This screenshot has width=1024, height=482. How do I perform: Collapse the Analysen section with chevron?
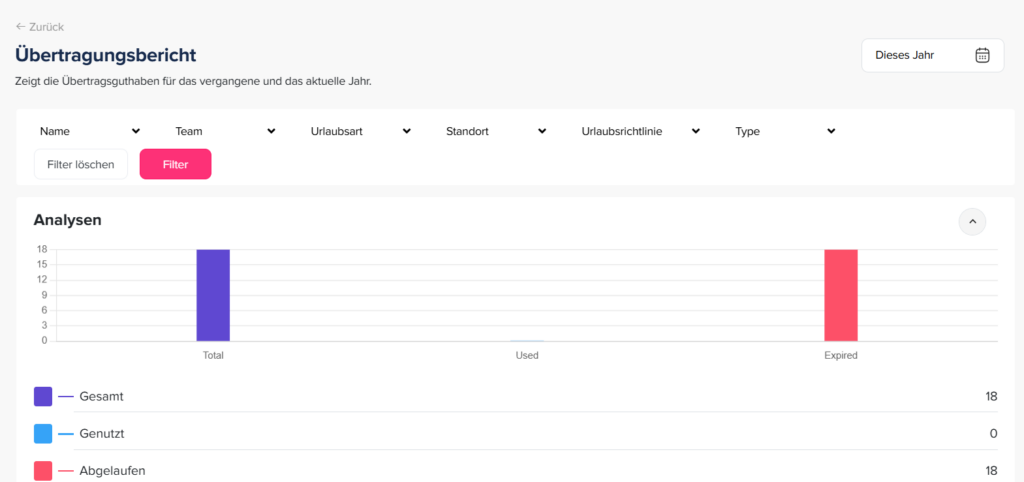click(x=972, y=221)
